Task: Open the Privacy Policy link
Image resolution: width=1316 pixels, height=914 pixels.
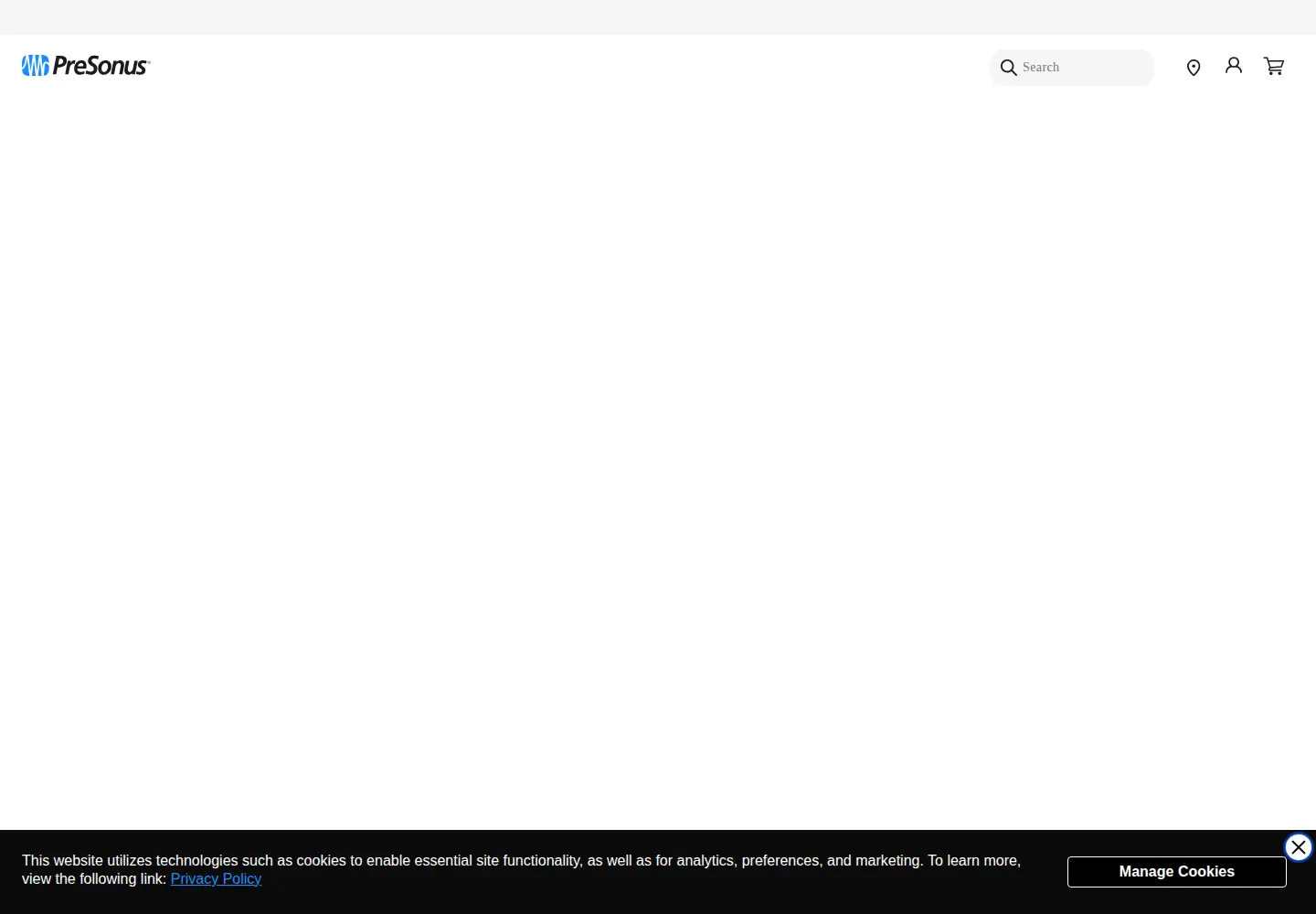Action: click(x=216, y=878)
